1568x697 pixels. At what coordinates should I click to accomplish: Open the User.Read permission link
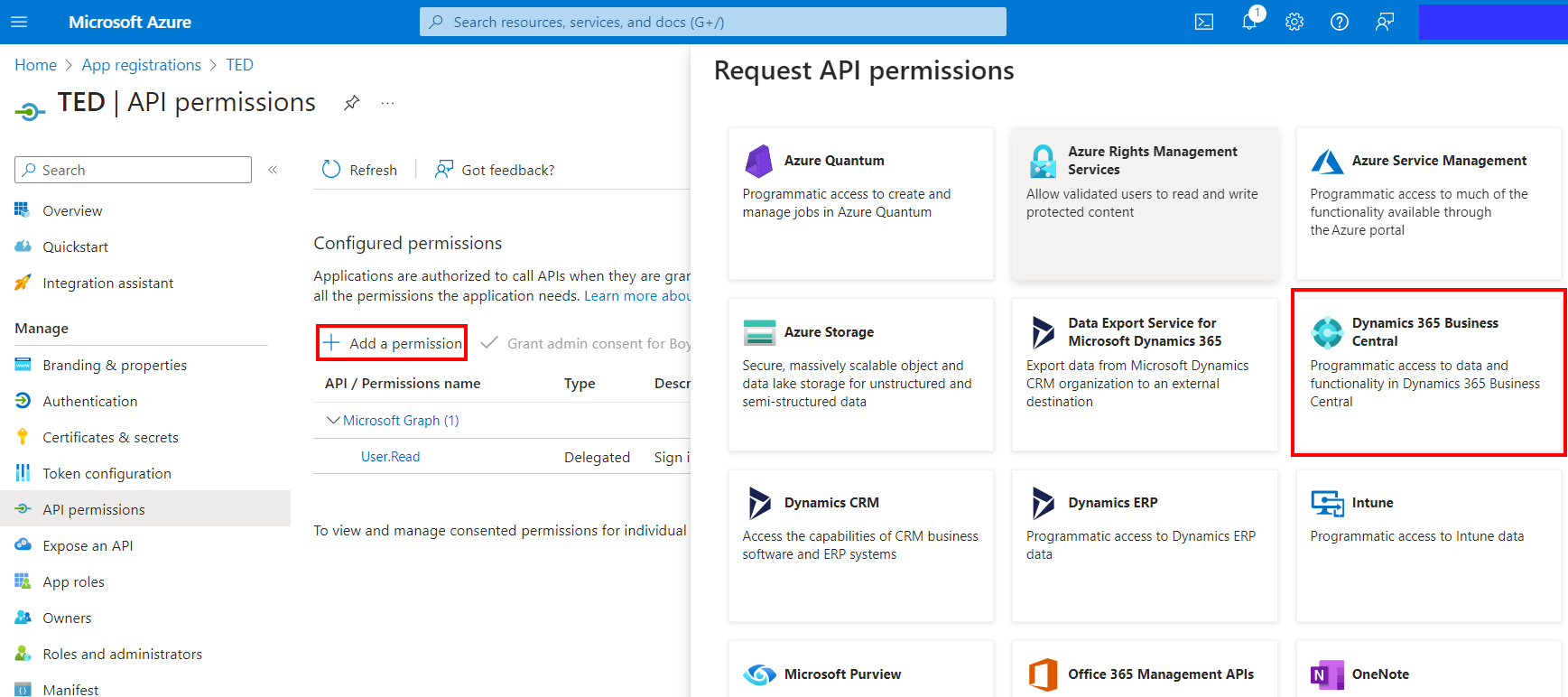[390, 457]
